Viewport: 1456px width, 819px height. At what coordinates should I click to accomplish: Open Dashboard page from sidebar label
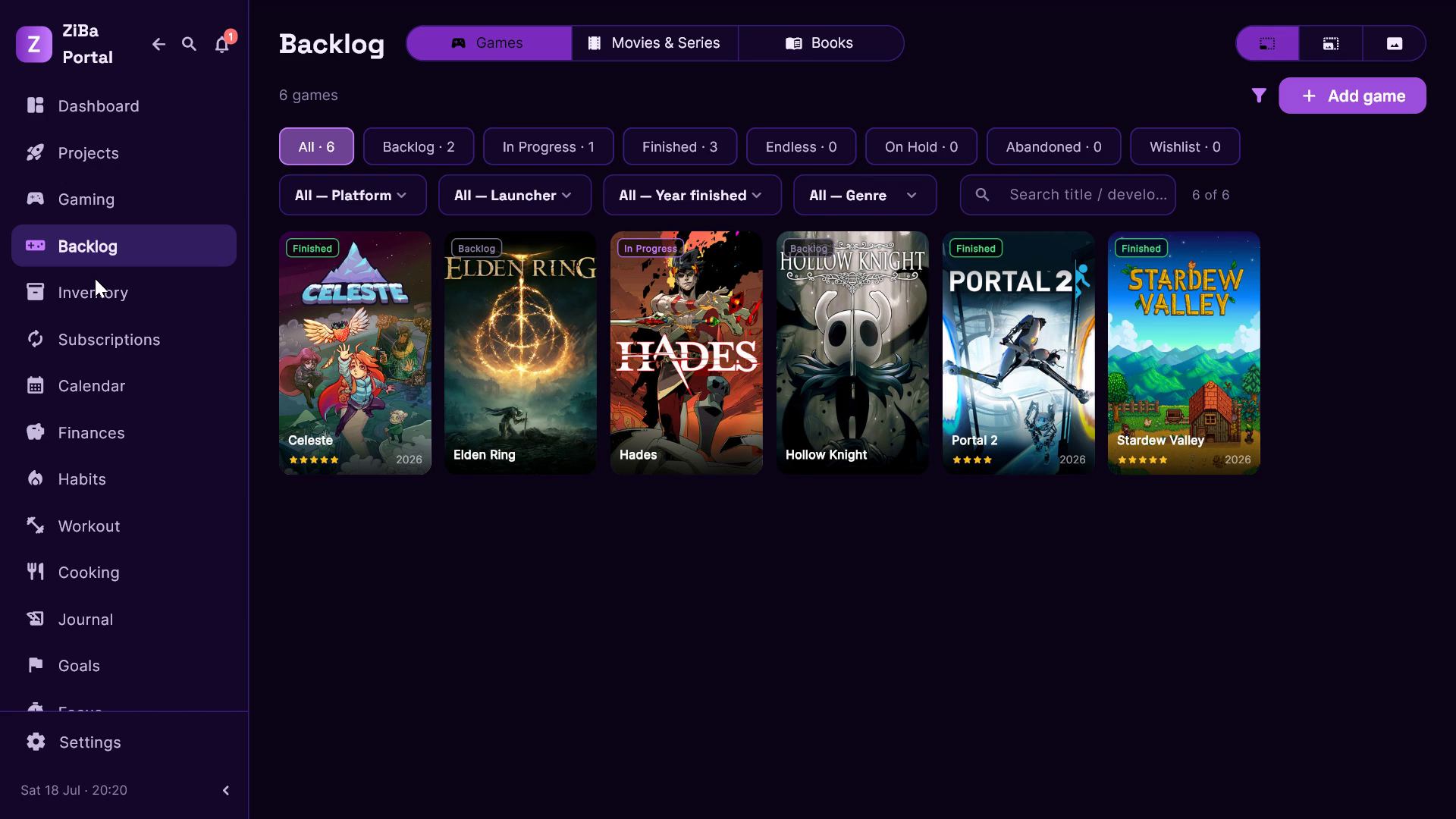click(99, 106)
